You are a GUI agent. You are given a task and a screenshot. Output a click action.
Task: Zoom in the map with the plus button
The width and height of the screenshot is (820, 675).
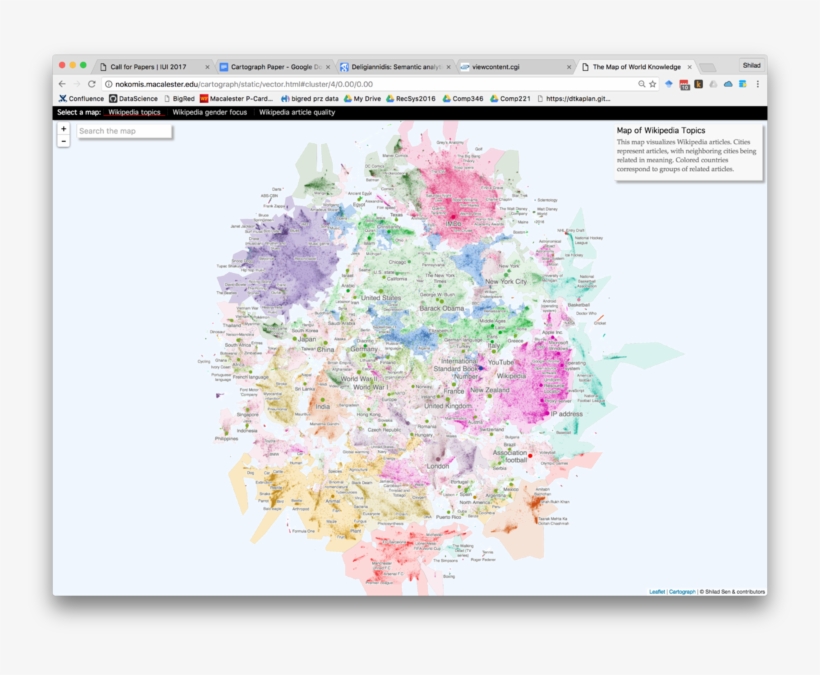click(x=63, y=129)
